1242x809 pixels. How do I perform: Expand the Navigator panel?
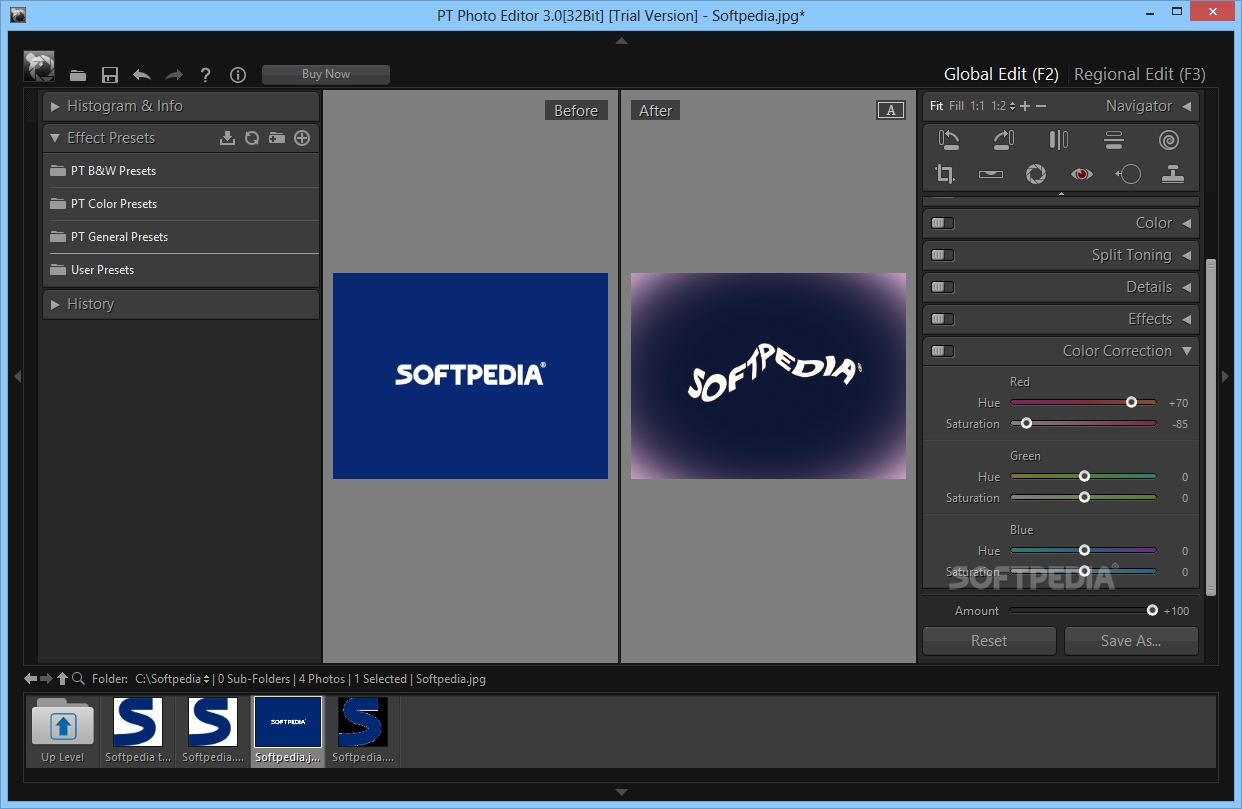pos(1187,106)
